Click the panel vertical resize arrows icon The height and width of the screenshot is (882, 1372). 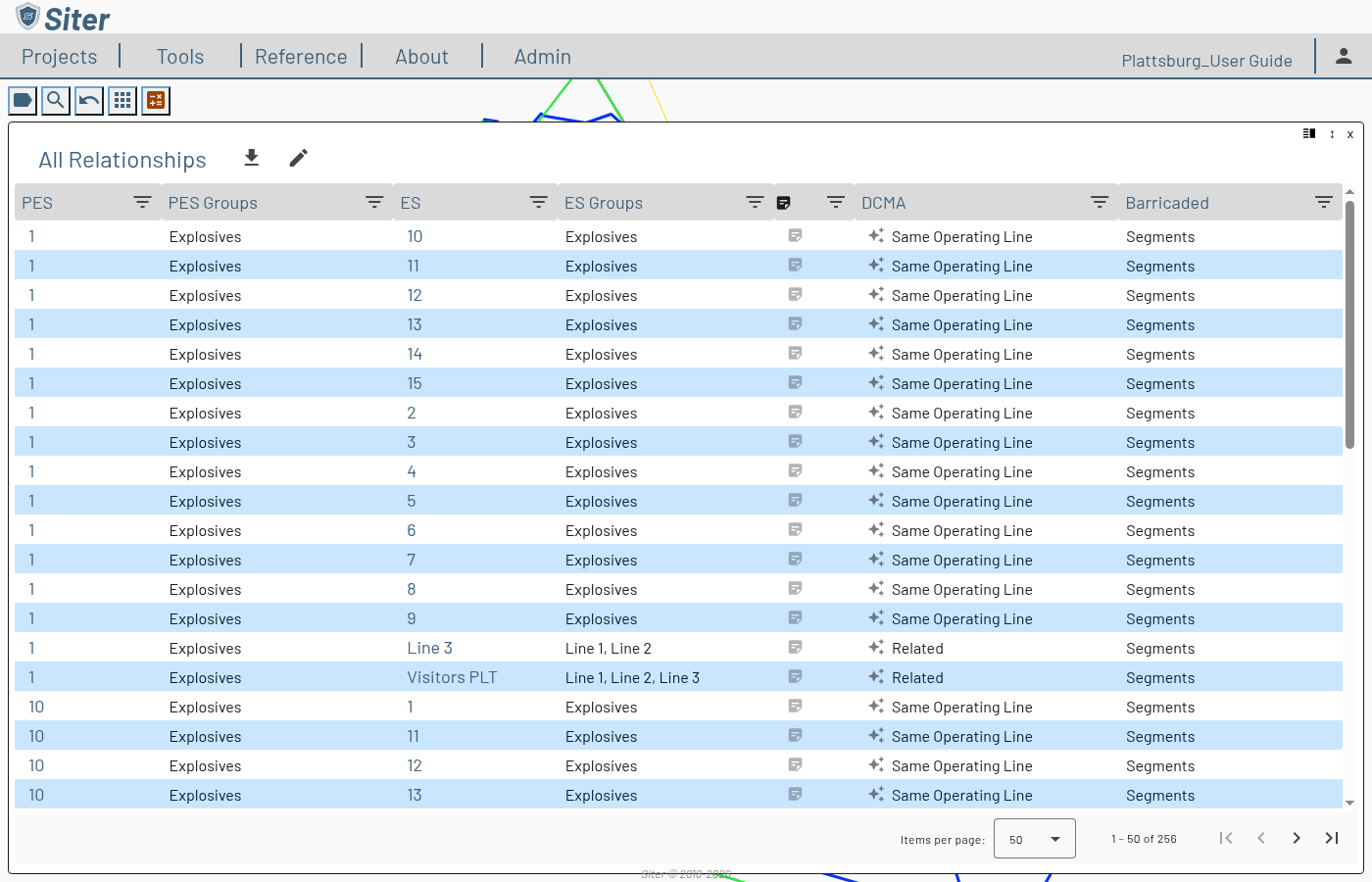click(x=1332, y=134)
